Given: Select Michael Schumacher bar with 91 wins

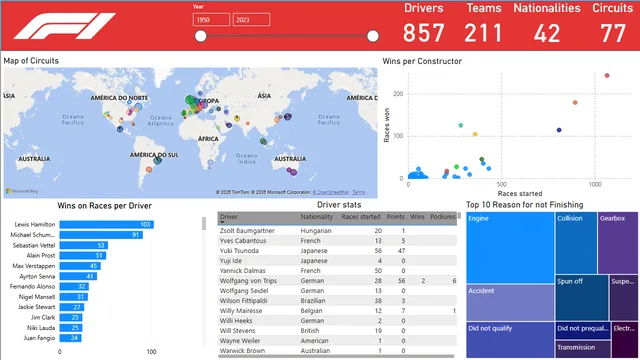Looking at the screenshot, I should point(101,235).
